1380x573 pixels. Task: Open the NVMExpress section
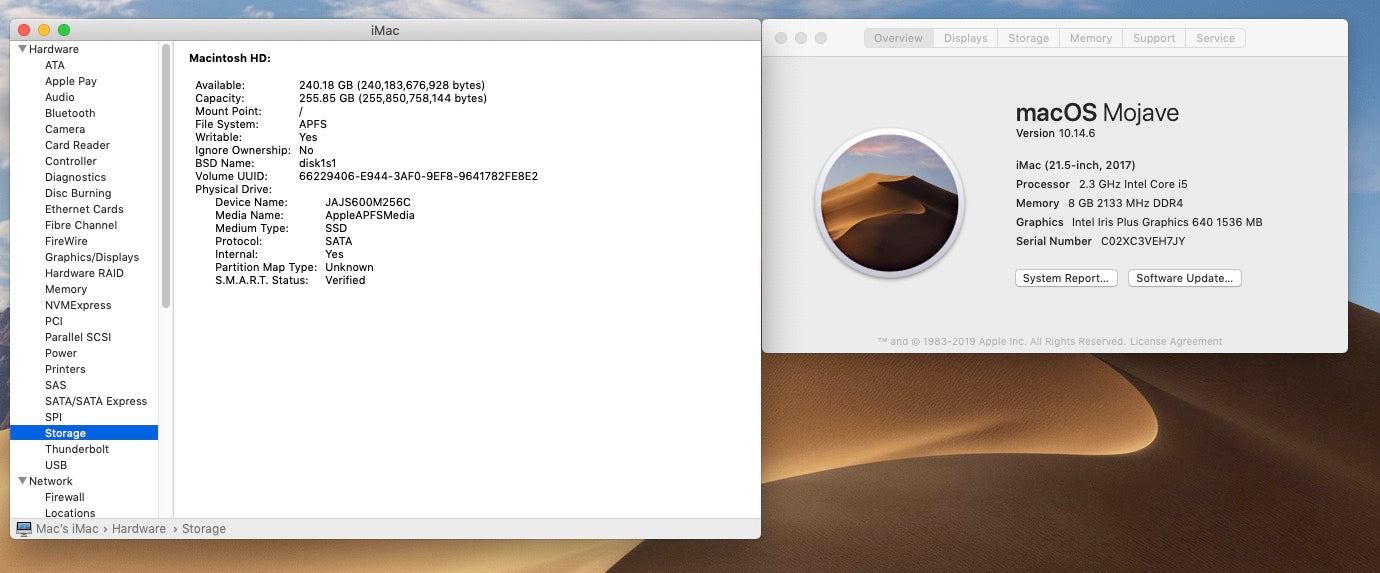click(x=78, y=305)
